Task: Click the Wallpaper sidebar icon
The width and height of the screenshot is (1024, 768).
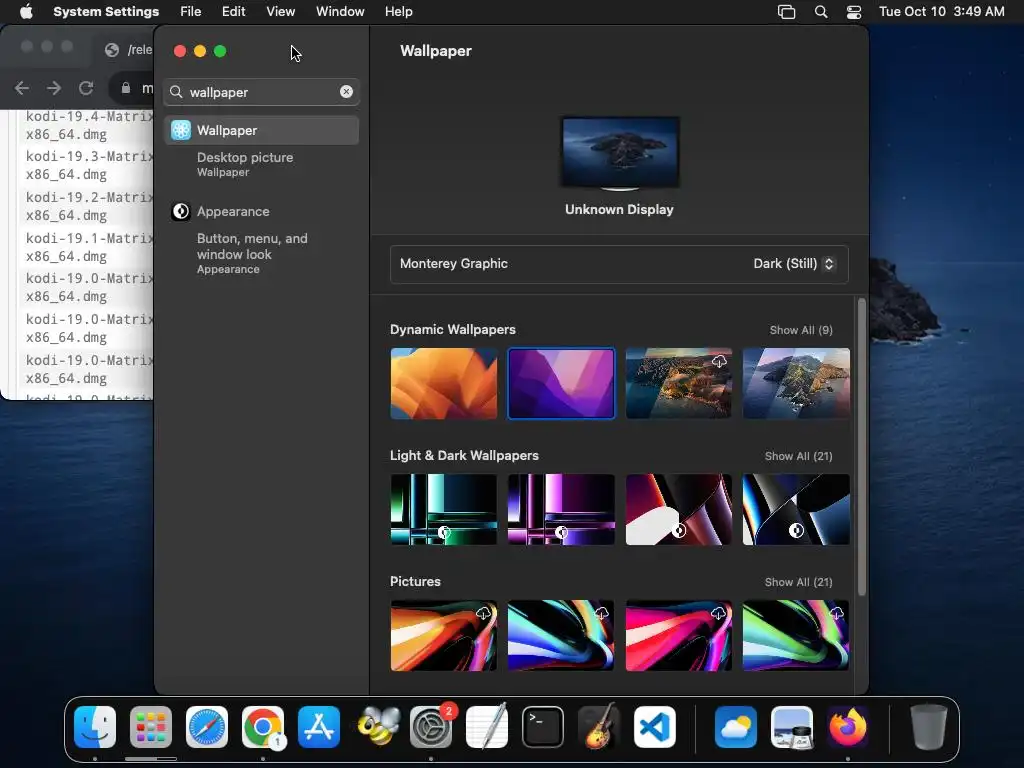Action: (181, 130)
